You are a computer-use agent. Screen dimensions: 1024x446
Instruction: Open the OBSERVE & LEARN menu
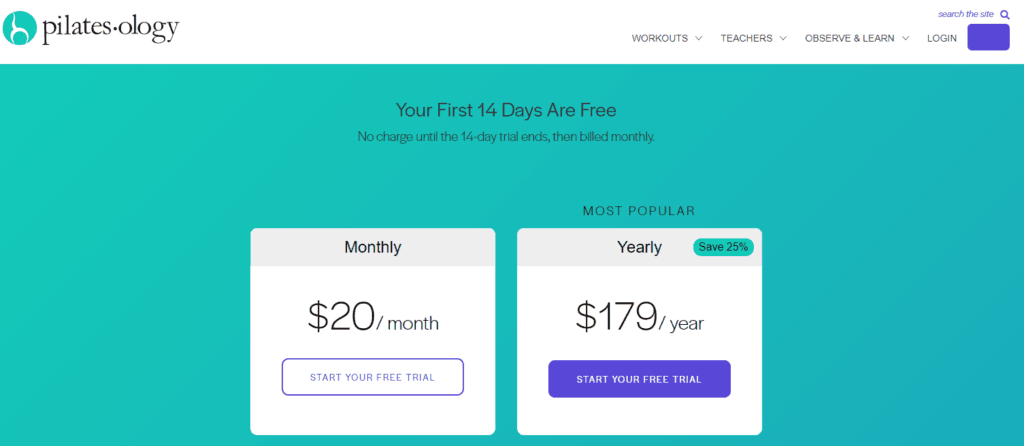[x=849, y=38]
